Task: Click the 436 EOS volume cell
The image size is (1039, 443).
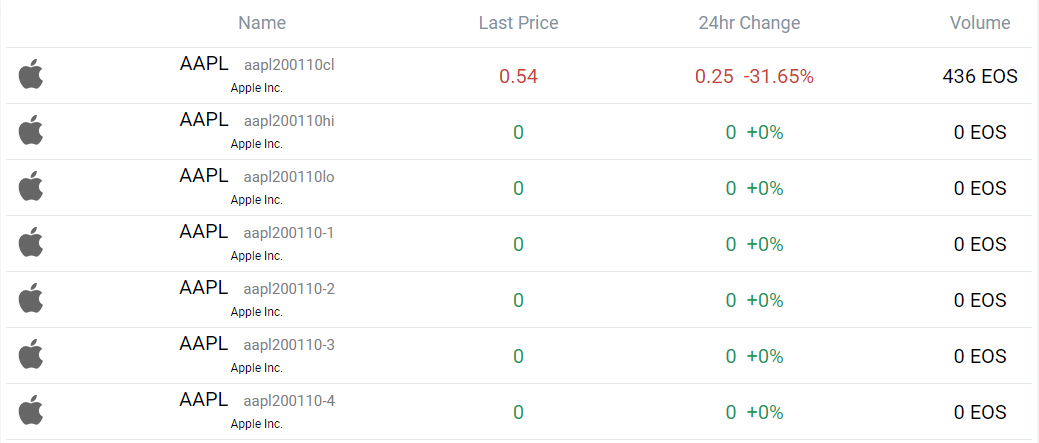Action: coord(980,76)
